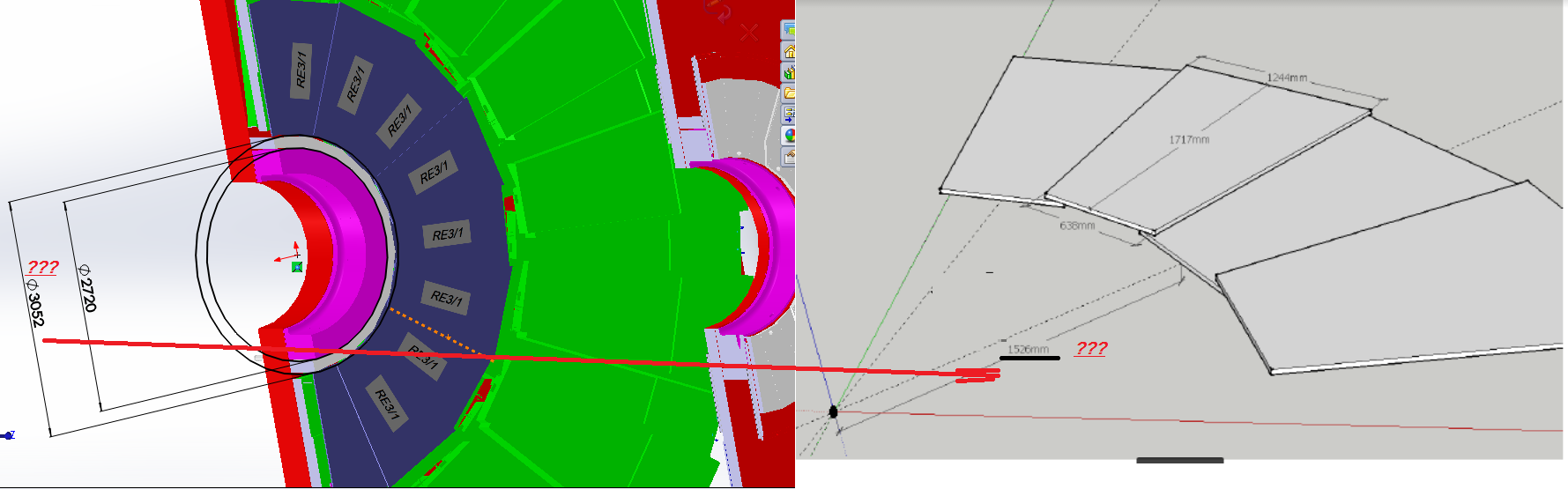Click the 638mm dimension label
This screenshot has width=1568, height=489.
[x=1077, y=226]
